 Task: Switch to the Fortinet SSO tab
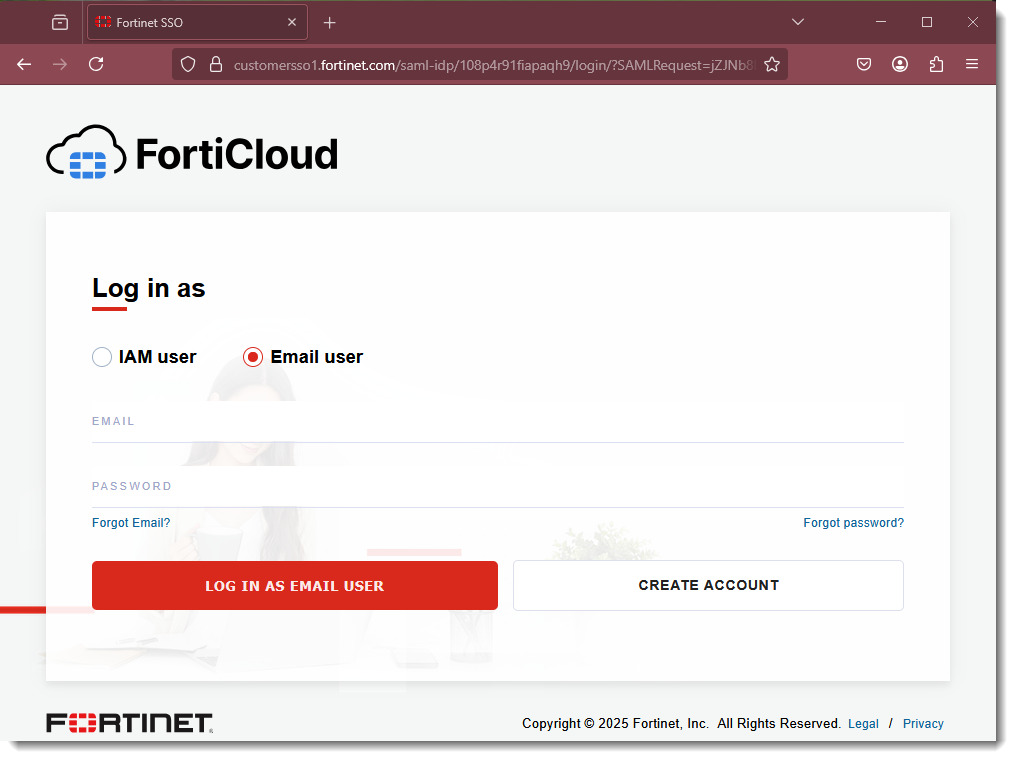(180, 21)
